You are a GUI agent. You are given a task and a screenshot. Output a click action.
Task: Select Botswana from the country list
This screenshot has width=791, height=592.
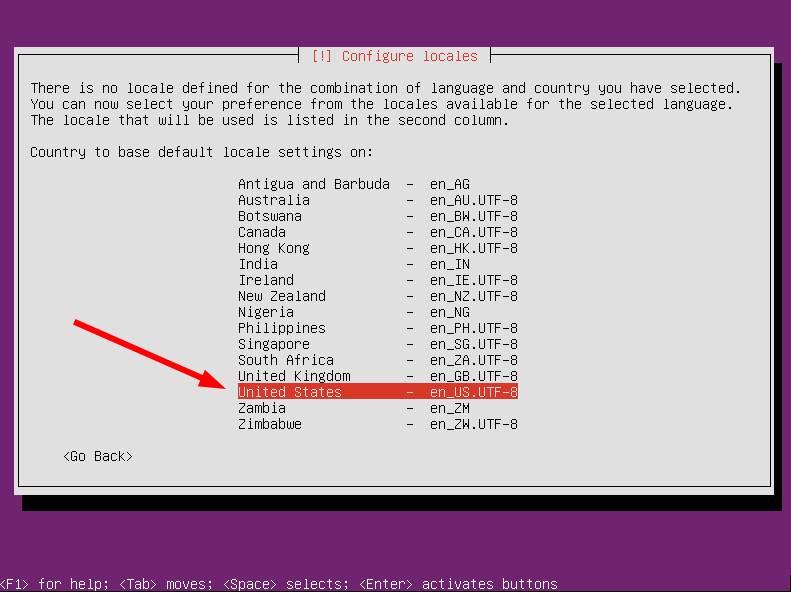point(378,216)
